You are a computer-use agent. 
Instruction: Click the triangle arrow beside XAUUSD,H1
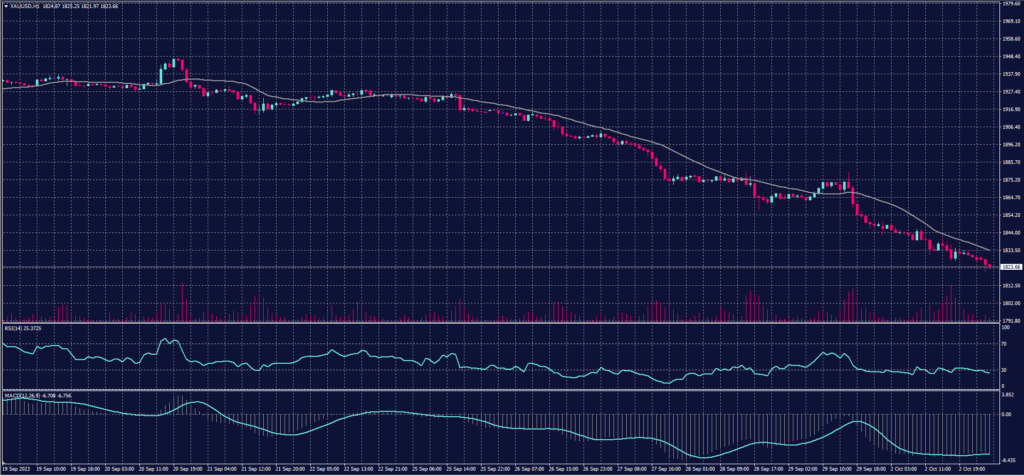point(4,8)
